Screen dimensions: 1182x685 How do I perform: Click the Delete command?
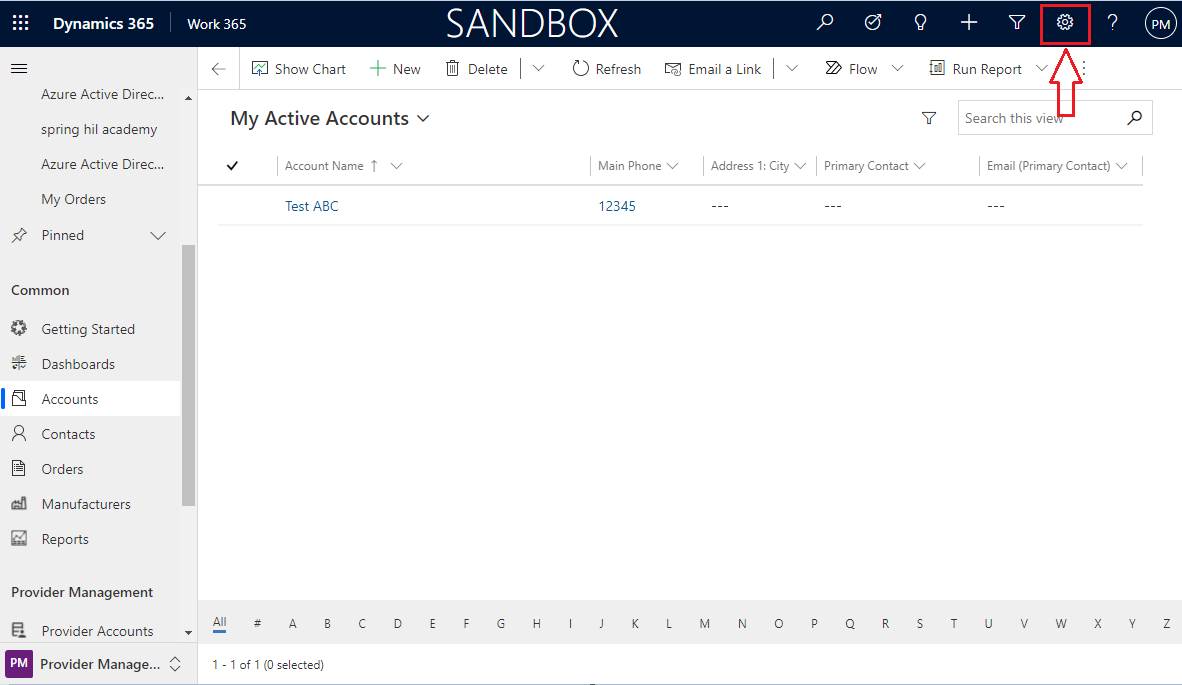click(476, 69)
